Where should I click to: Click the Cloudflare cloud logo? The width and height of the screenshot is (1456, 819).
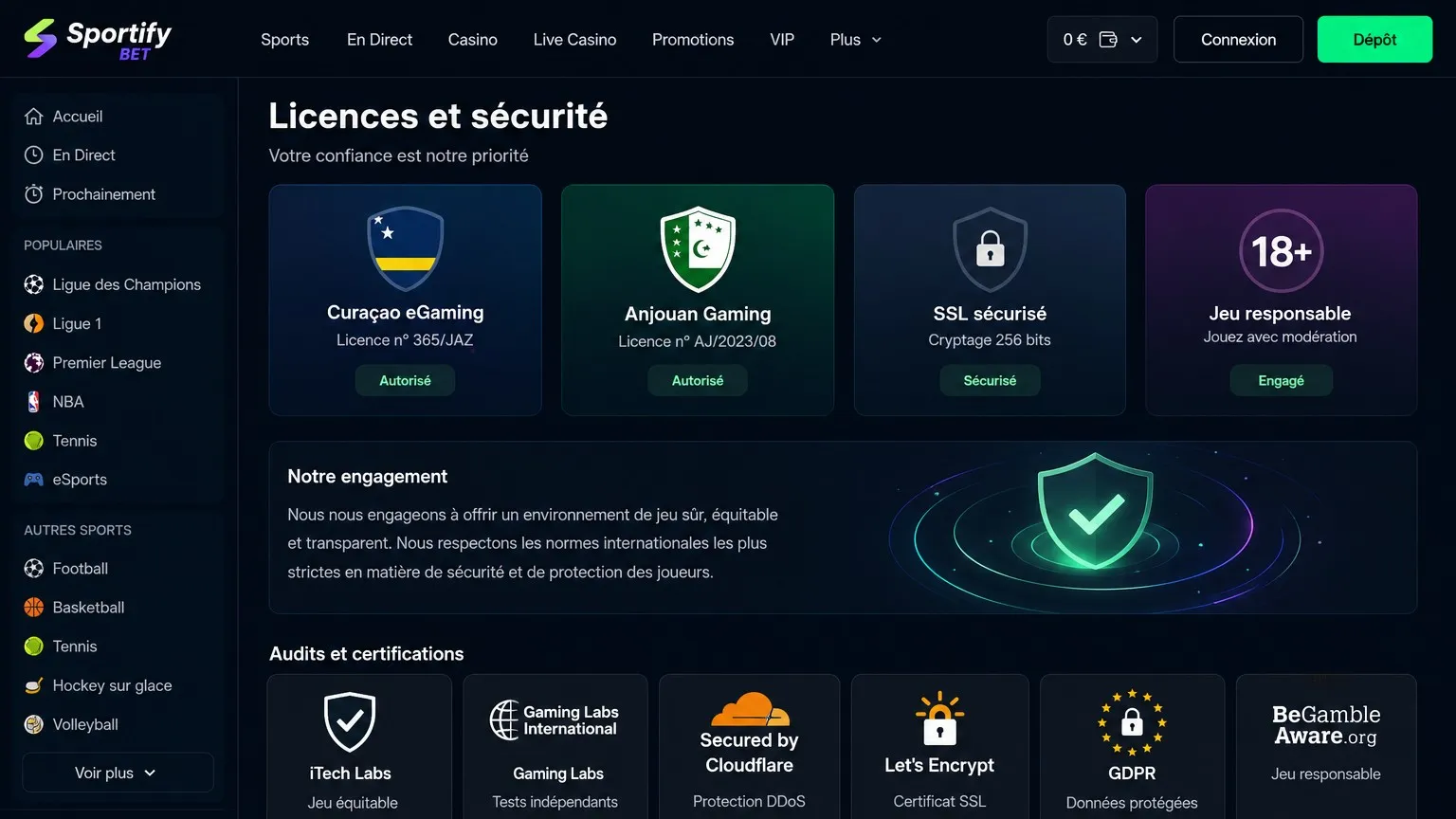[750, 709]
